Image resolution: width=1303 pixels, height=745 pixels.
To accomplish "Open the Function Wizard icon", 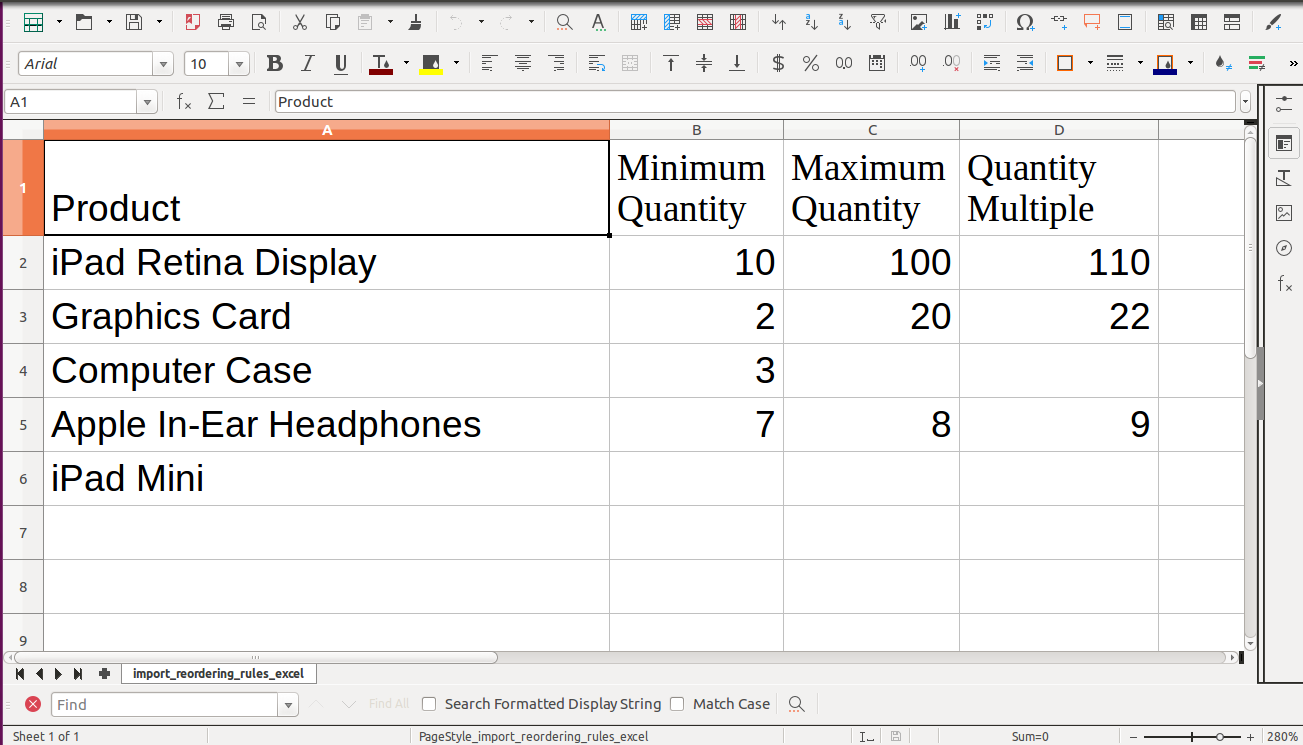I will 184,102.
